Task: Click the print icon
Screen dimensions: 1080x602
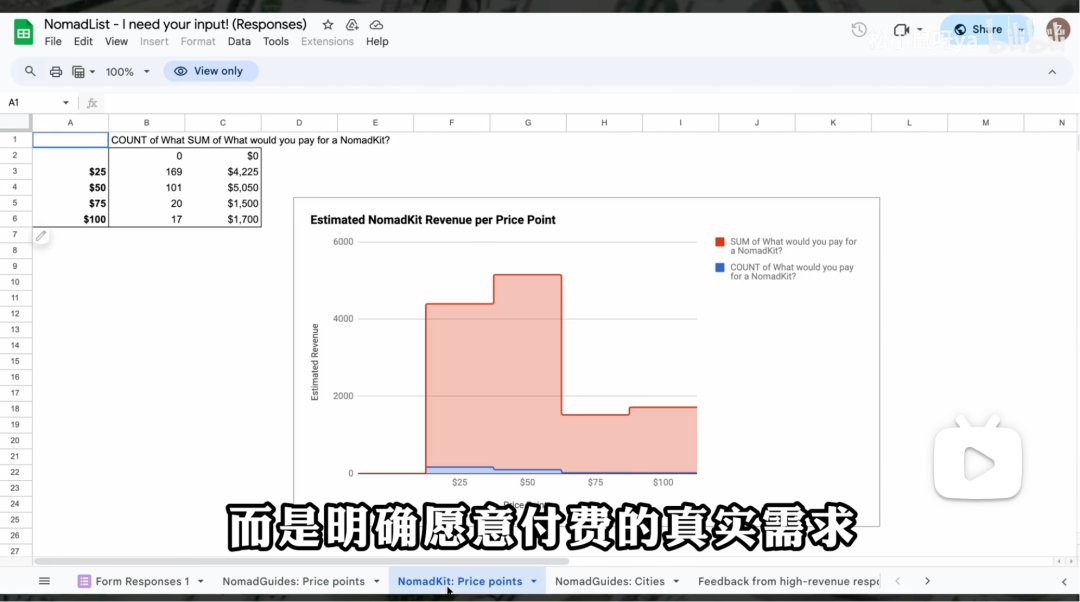Action: 56,71
